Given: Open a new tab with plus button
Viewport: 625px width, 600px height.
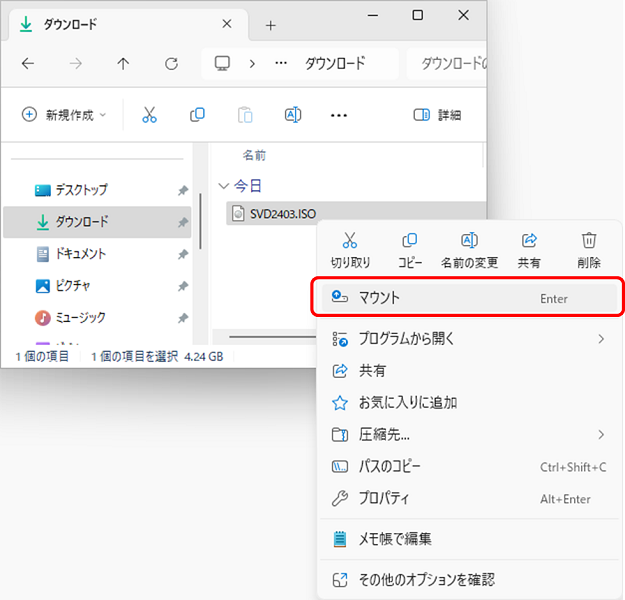Looking at the screenshot, I should tap(270, 25).
